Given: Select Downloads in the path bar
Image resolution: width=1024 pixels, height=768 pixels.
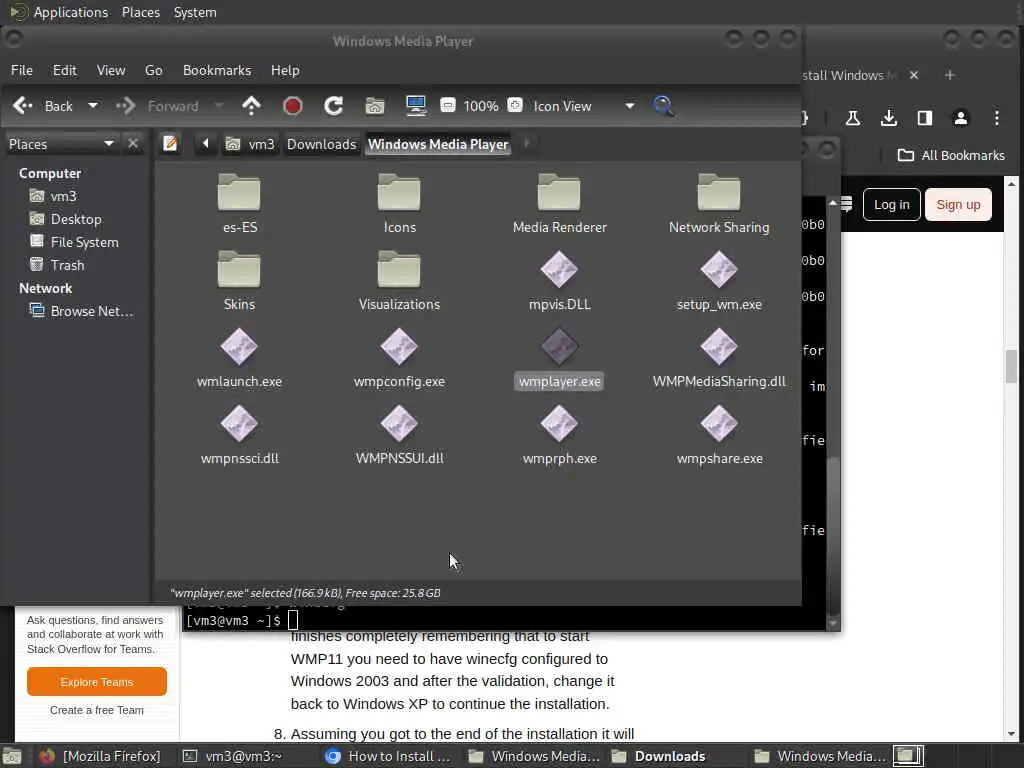Looking at the screenshot, I should tap(322, 144).
